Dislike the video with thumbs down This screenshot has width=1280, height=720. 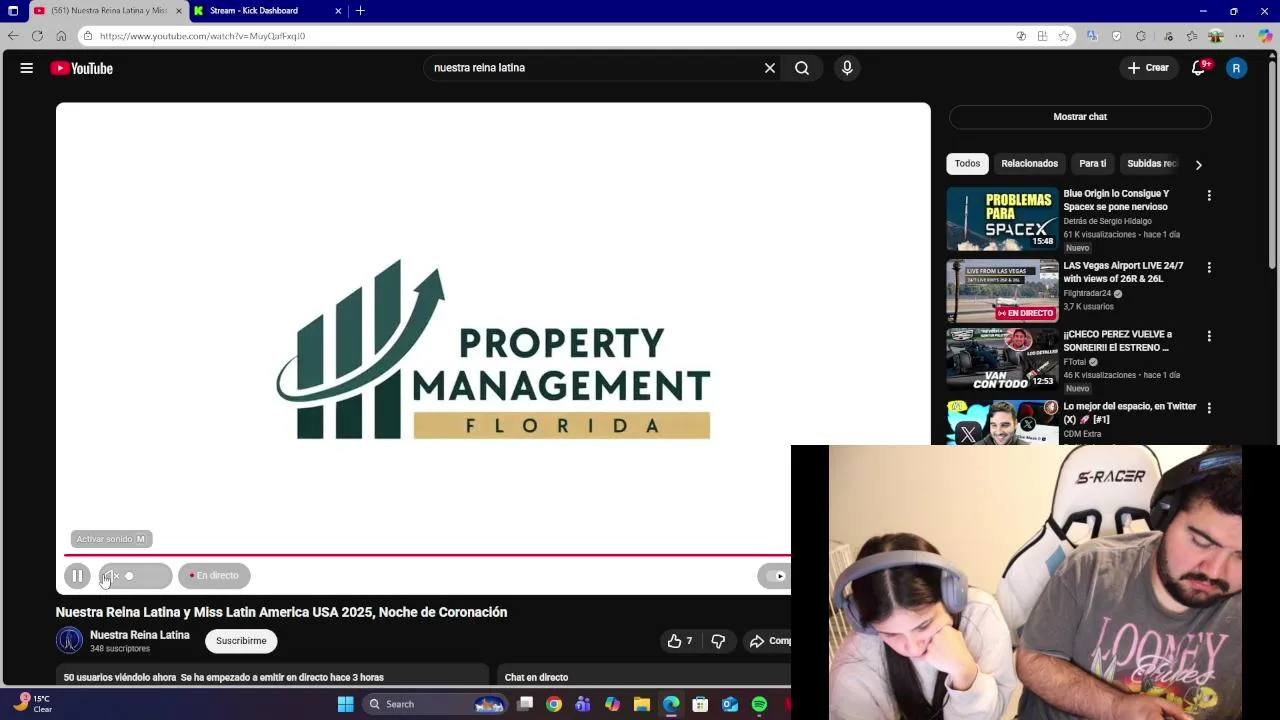coord(718,641)
